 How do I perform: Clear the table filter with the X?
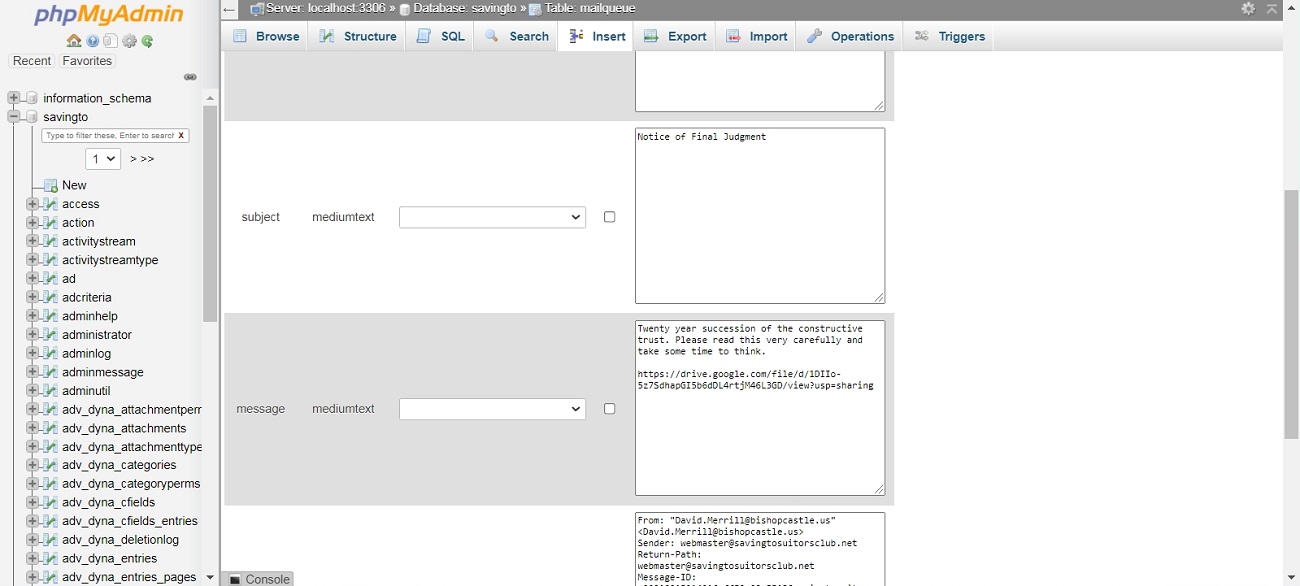pyautogui.click(x=181, y=136)
